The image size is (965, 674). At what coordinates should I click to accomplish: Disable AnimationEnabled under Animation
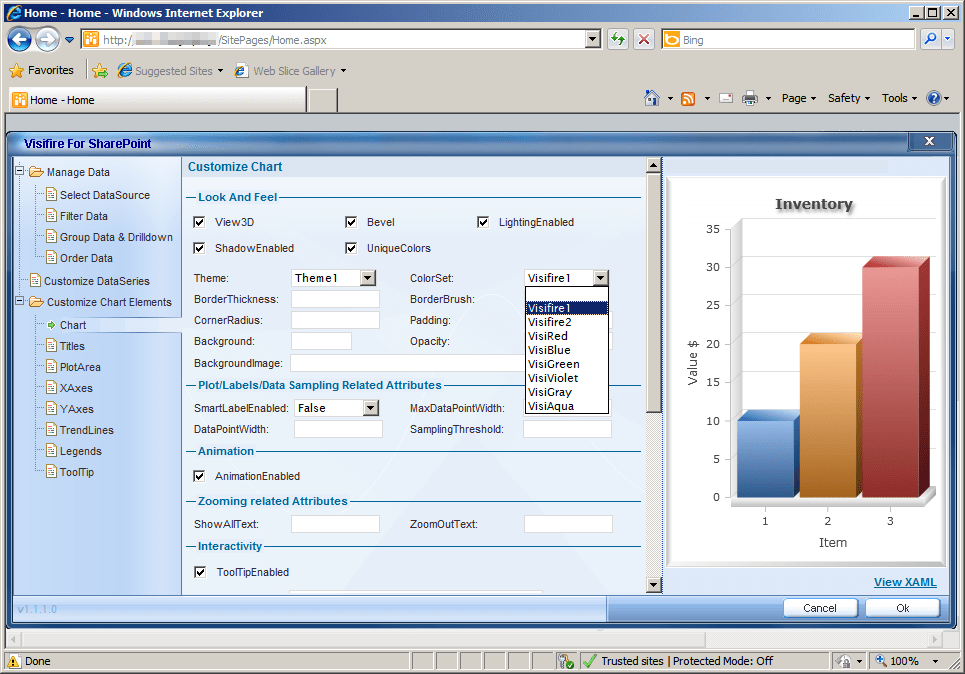pos(197,476)
